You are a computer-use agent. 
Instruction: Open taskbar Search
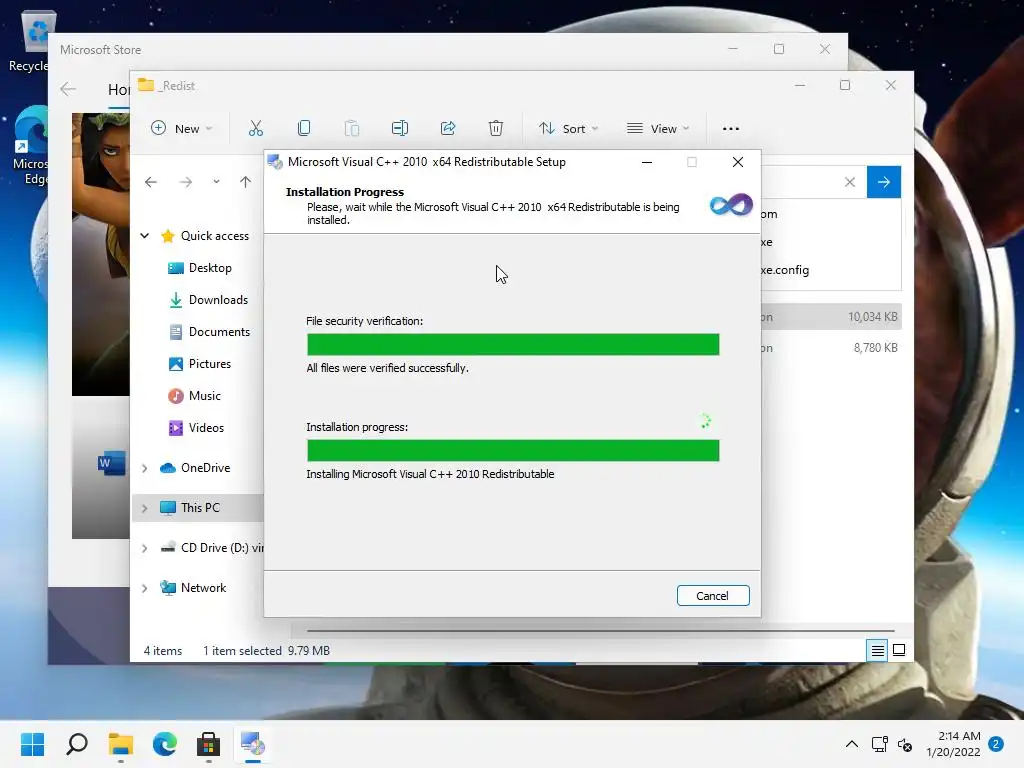[77, 744]
